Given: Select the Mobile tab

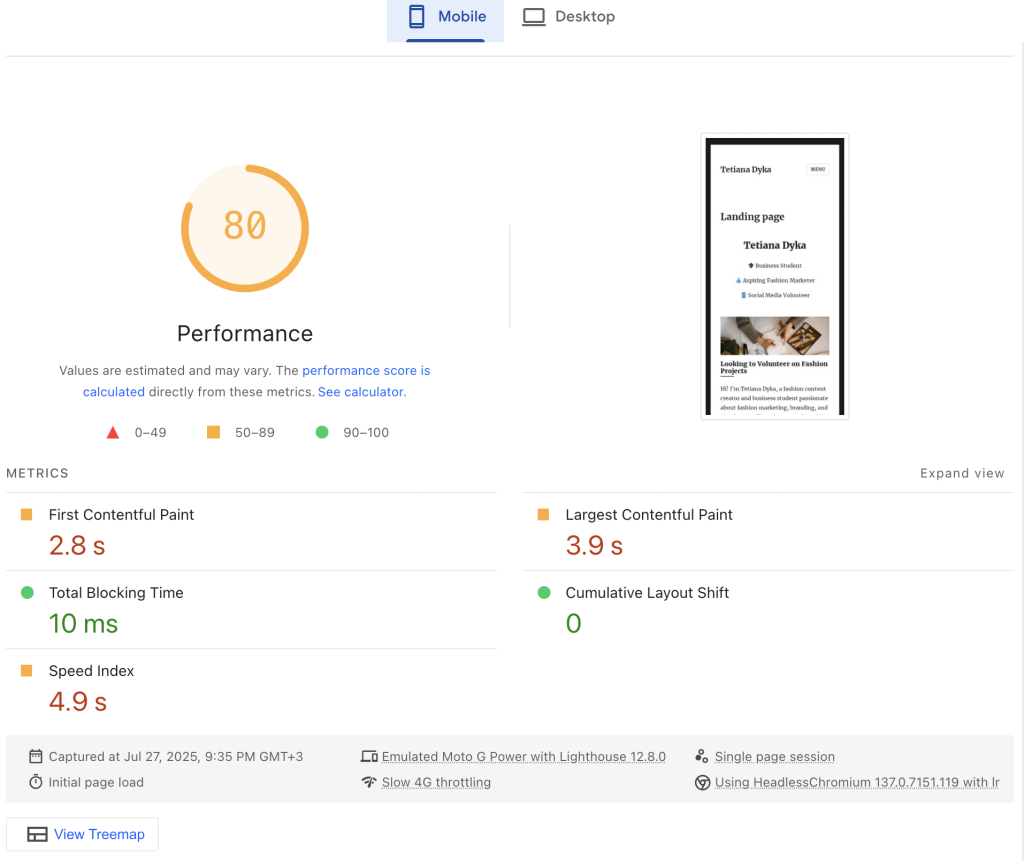Looking at the screenshot, I should [x=445, y=17].
